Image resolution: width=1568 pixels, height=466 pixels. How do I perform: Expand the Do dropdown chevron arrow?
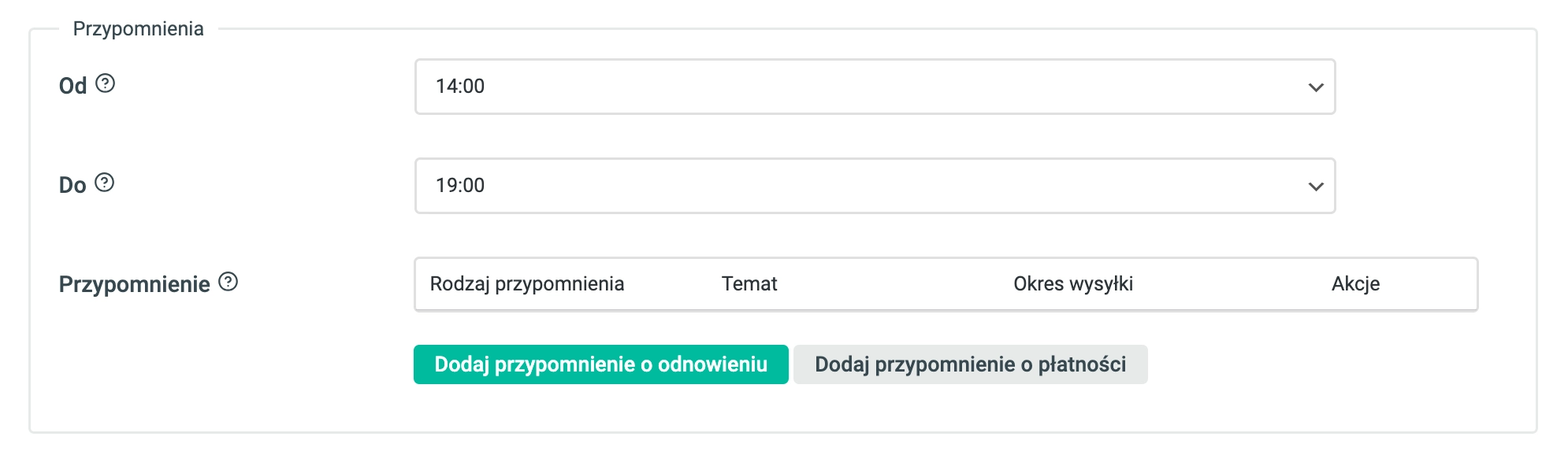click(1315, 187)
